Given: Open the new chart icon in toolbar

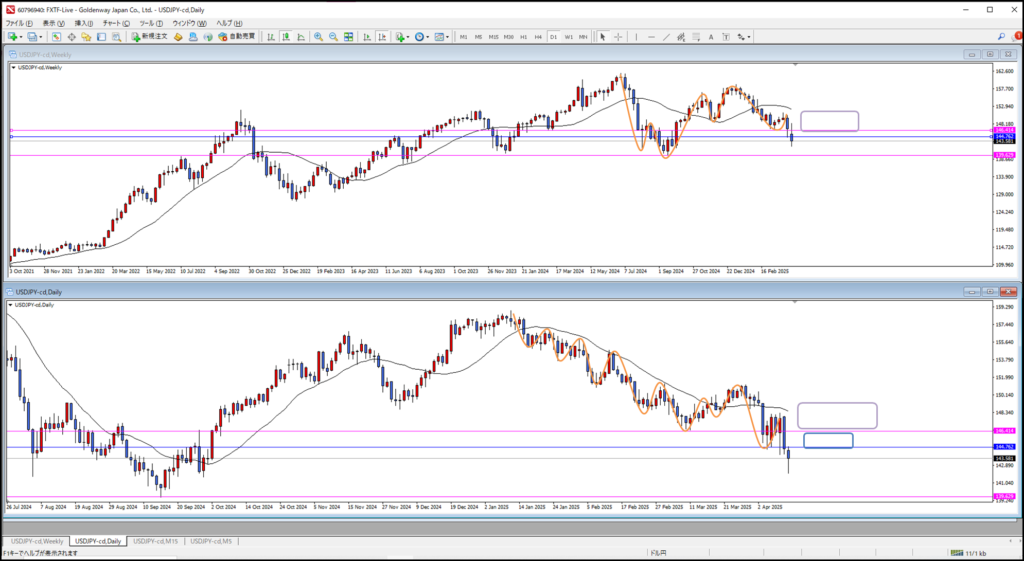Looking at the screenshot, I should click(12, 37).
